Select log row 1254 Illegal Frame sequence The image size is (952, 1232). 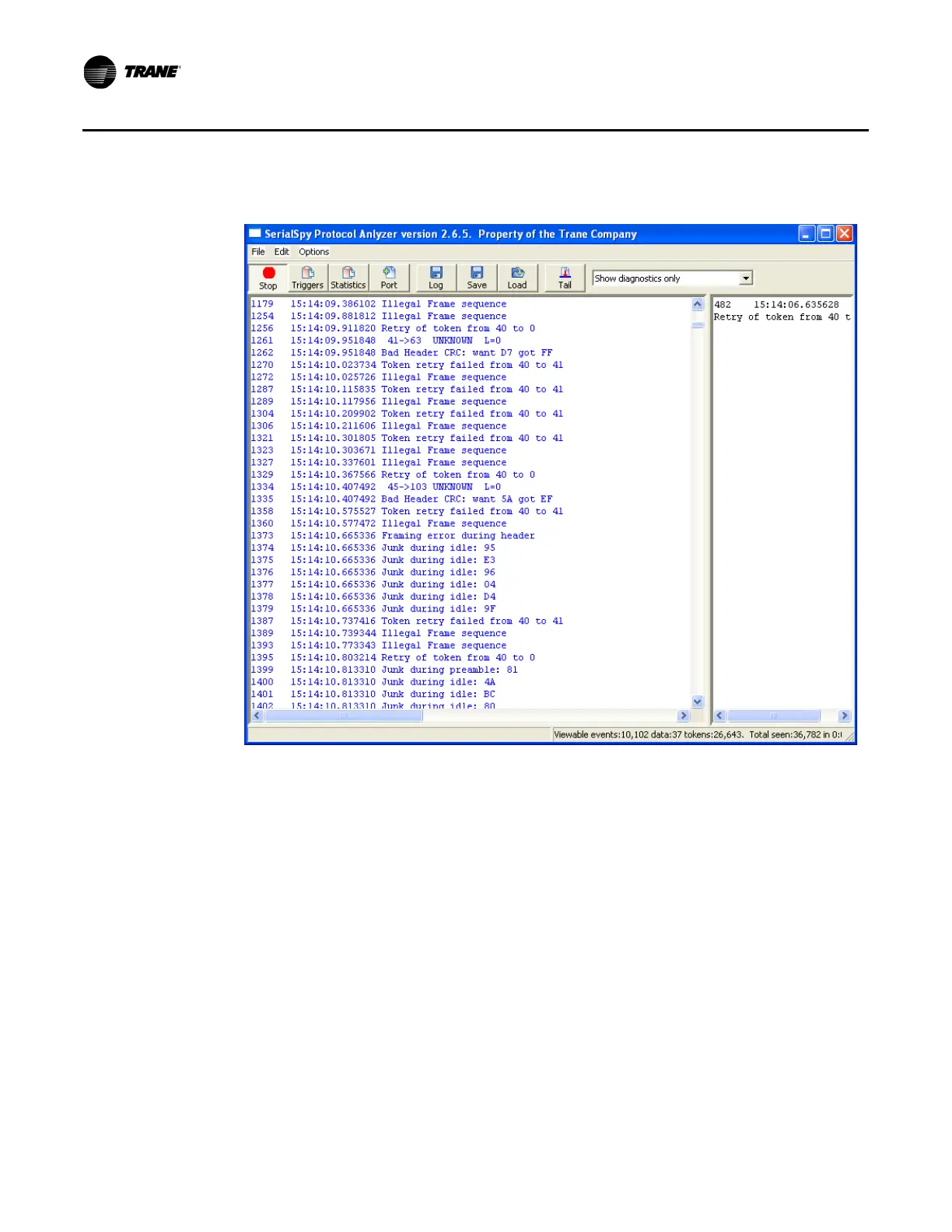click(x=379, y=317)
